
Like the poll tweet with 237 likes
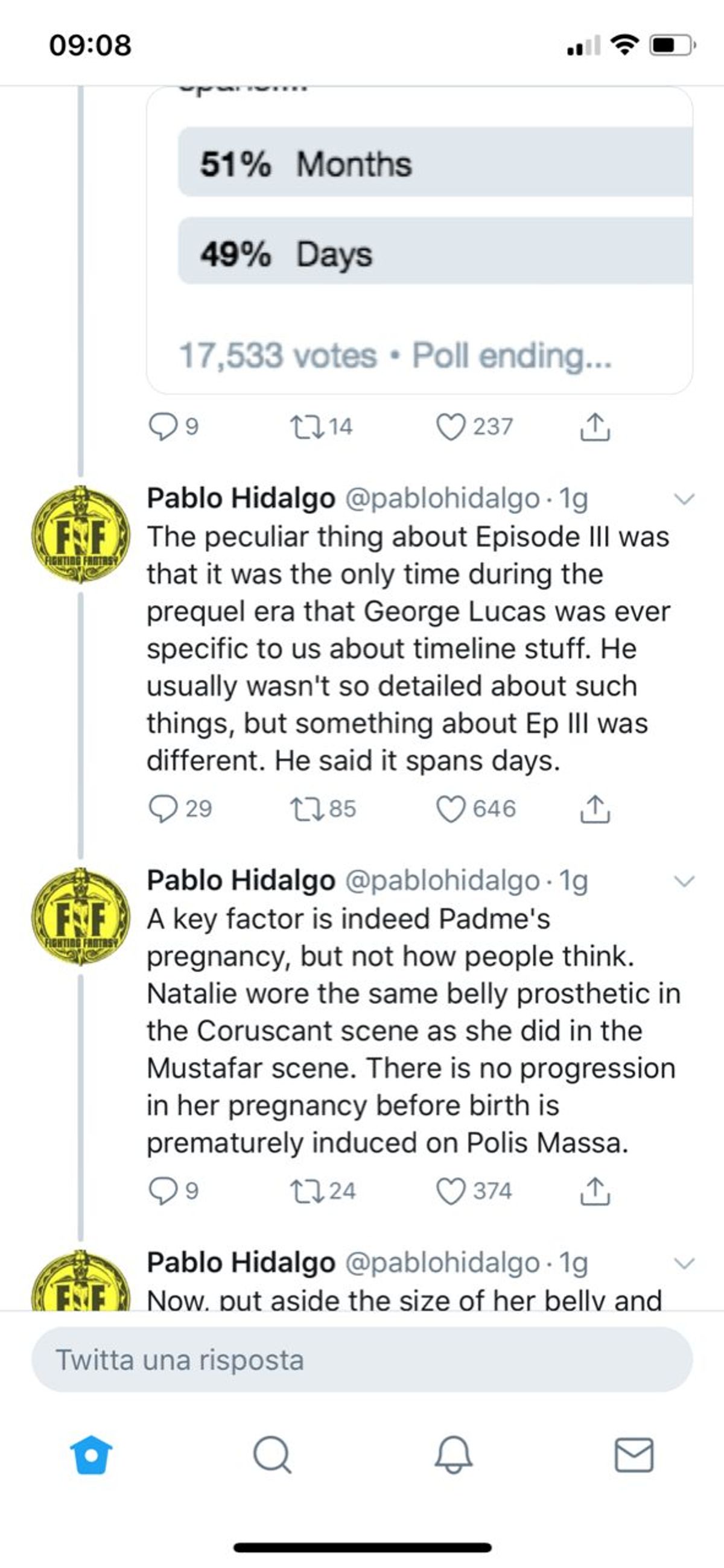[x=451, y=427]
